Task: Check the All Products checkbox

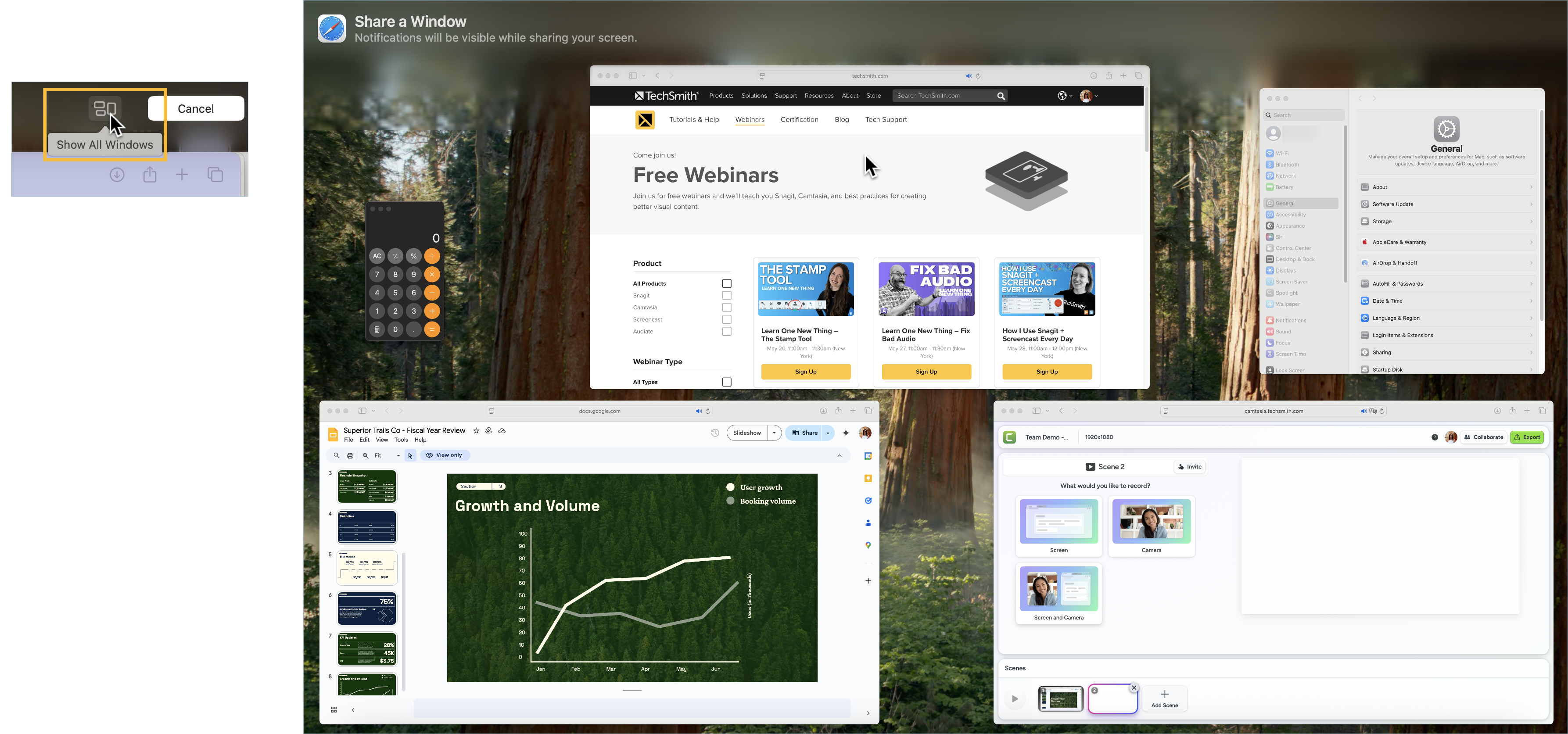Action: pyautogui.click(x=726, y=283)
